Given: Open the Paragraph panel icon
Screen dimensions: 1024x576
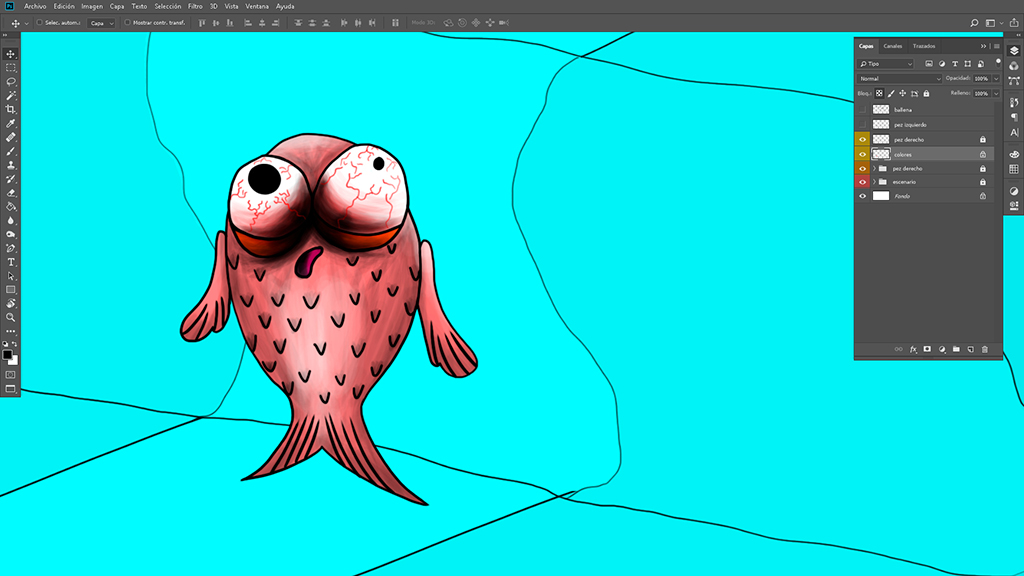Looking at the screenshot, I should click(x=1014, y=117).
